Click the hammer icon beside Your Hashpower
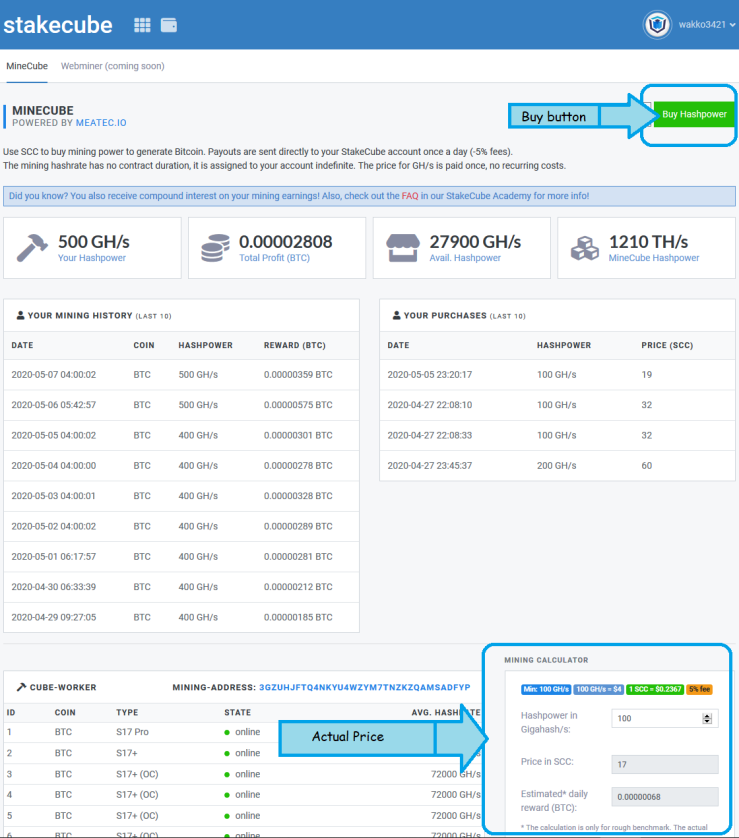739x838 pixels. 32,249
